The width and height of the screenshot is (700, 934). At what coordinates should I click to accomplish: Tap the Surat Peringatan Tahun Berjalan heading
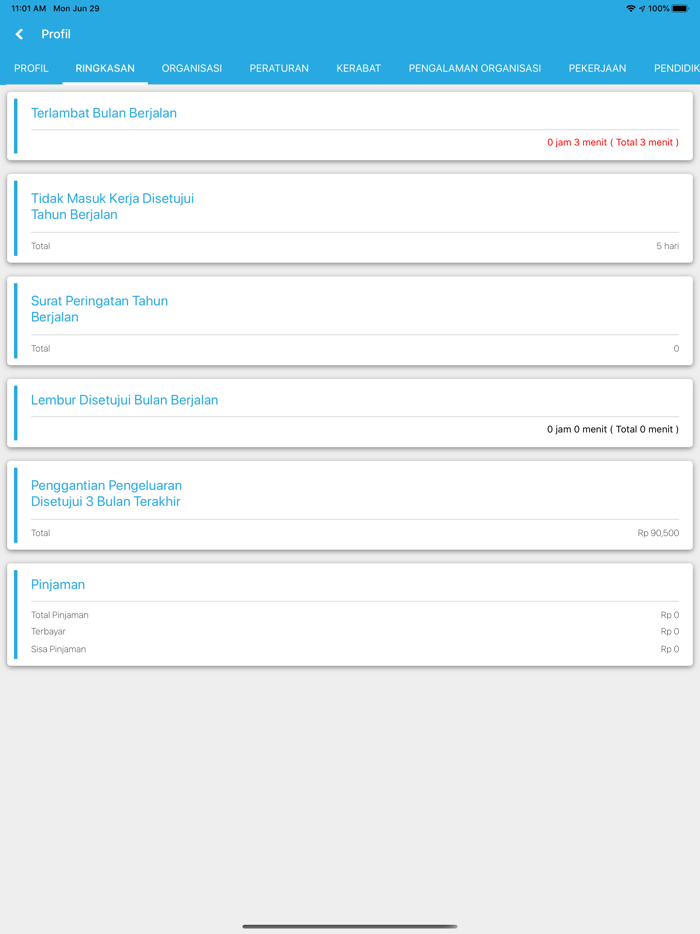(x=99, y=309)
